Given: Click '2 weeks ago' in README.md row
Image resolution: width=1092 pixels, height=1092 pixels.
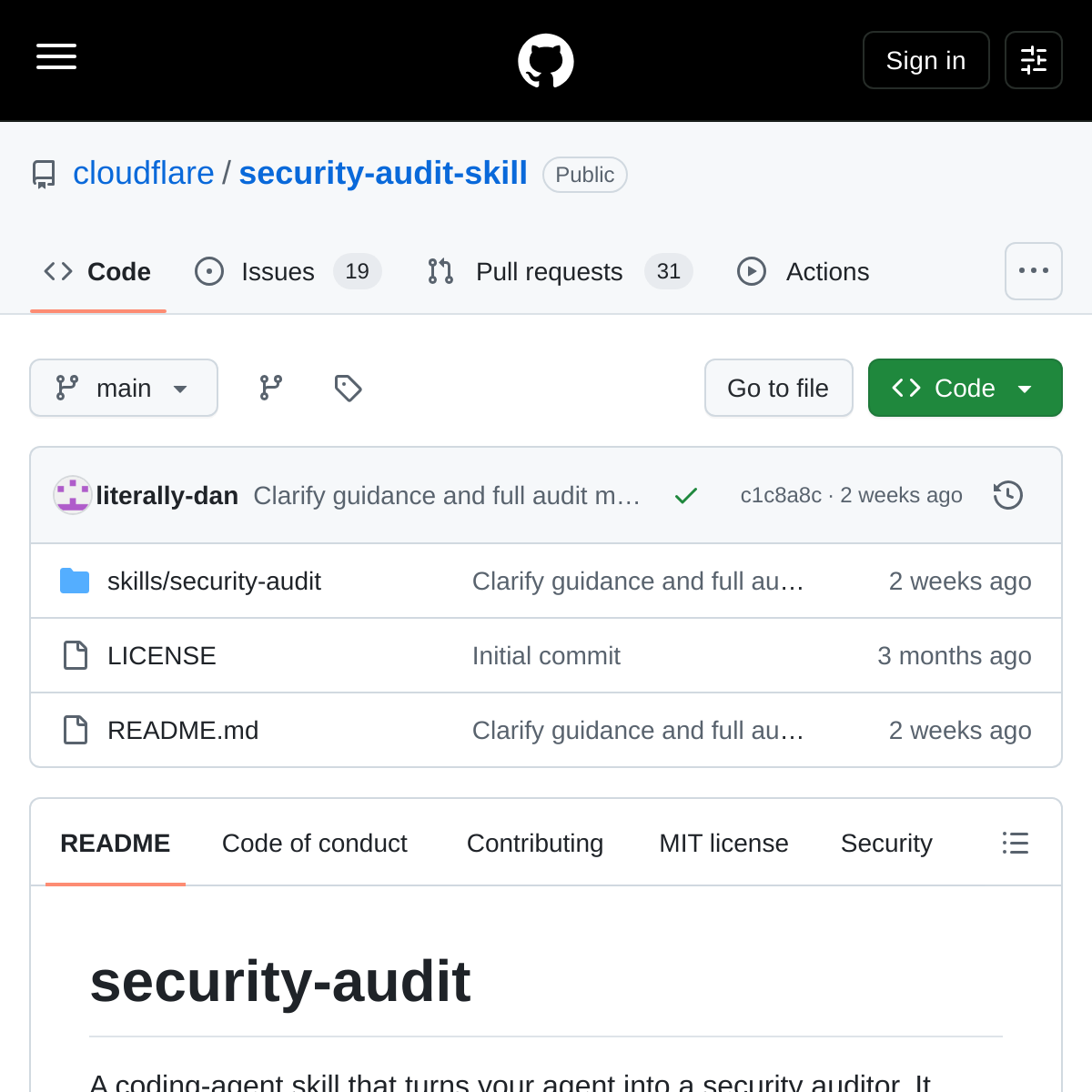Looking at the screenshot, I should [960, 730].
